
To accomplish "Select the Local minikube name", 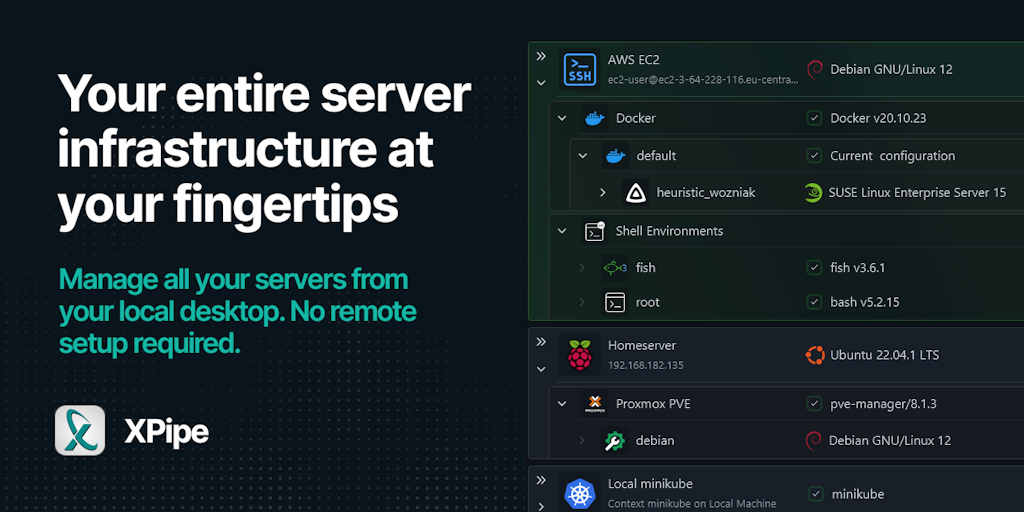I will [x=650, y=484].
